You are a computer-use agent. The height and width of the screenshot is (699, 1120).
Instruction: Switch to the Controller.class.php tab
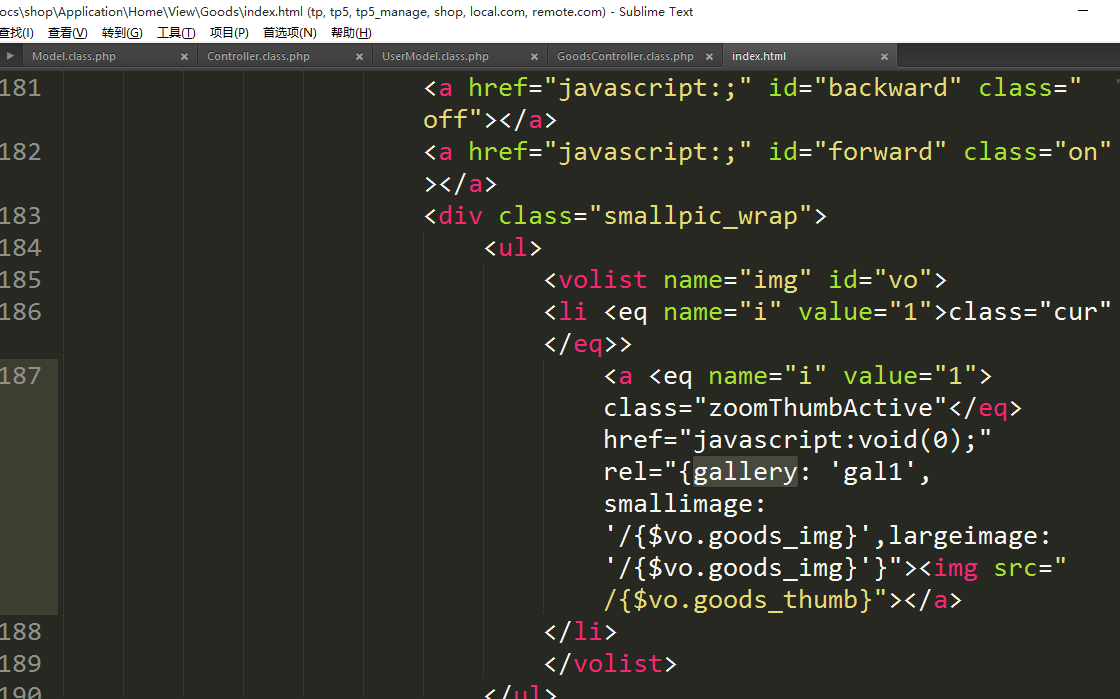(258, 57)
